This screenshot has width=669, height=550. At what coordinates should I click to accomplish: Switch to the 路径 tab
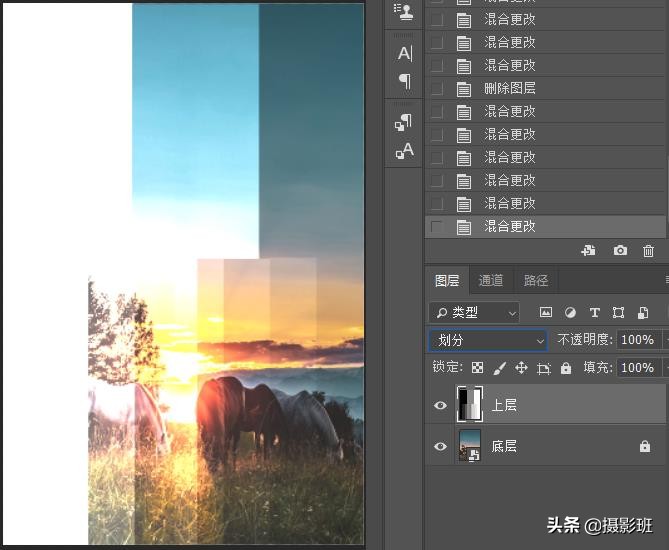click(535, 280)
